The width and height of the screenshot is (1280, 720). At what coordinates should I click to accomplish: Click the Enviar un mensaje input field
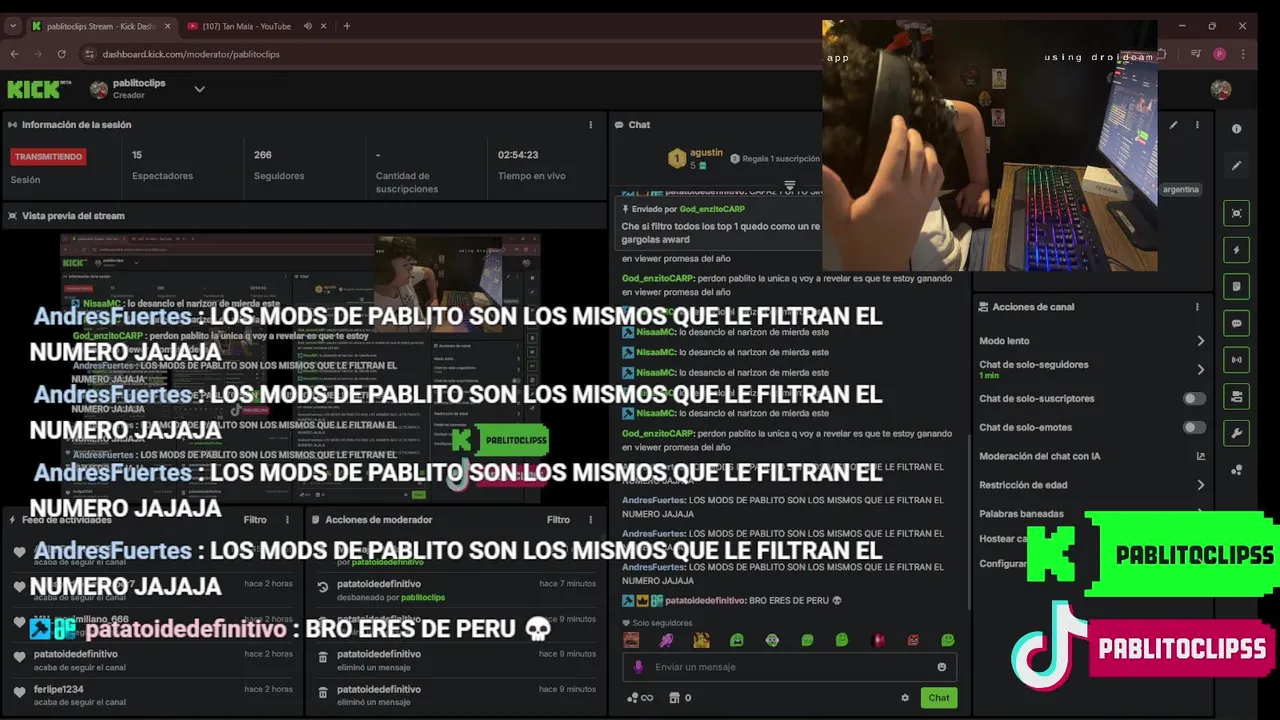790,667
